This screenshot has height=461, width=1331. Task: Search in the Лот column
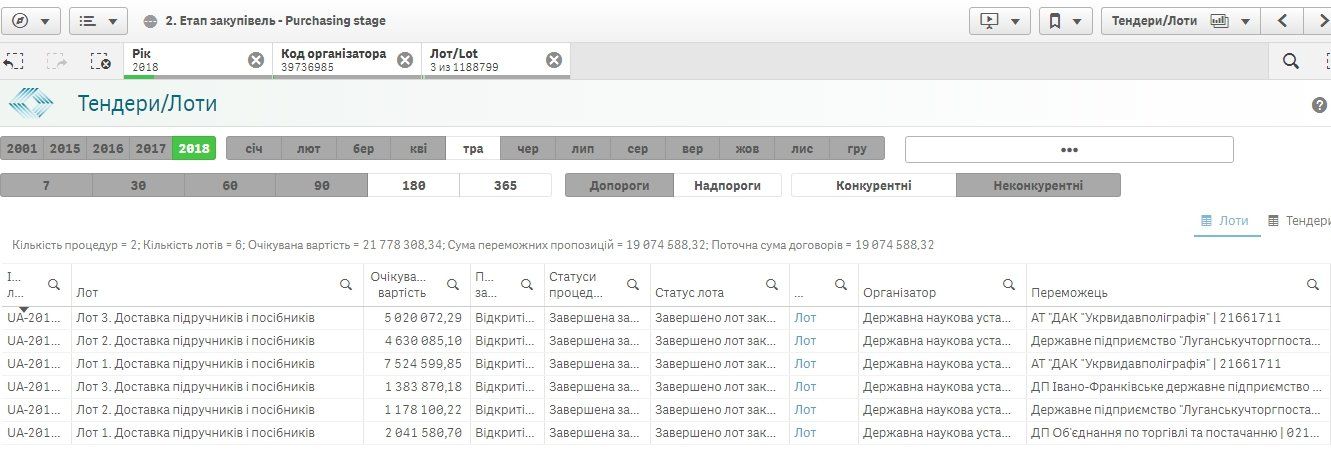click(346, 284)
